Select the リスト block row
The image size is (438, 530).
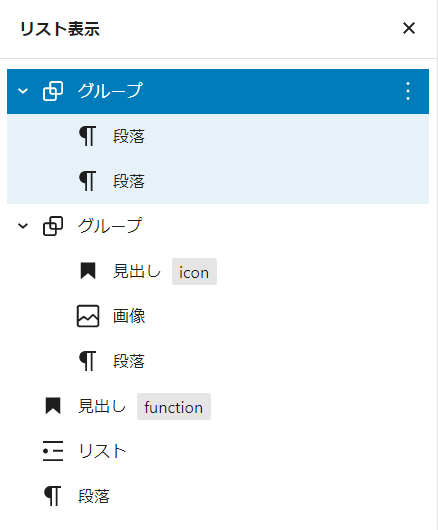tap(218, 451)
